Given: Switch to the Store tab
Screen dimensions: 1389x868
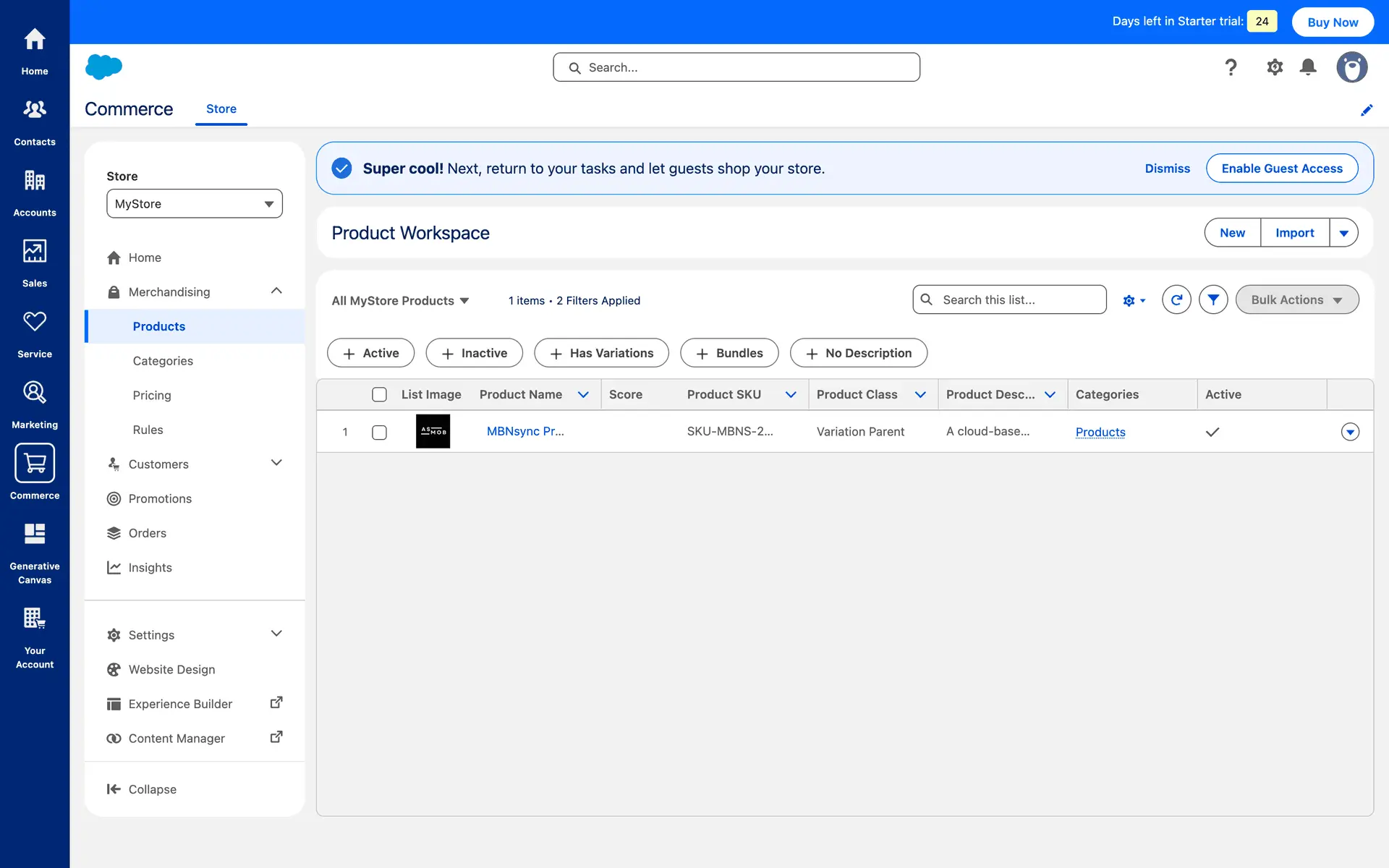Looking at the screenshot, I should (x=221, y=109).
